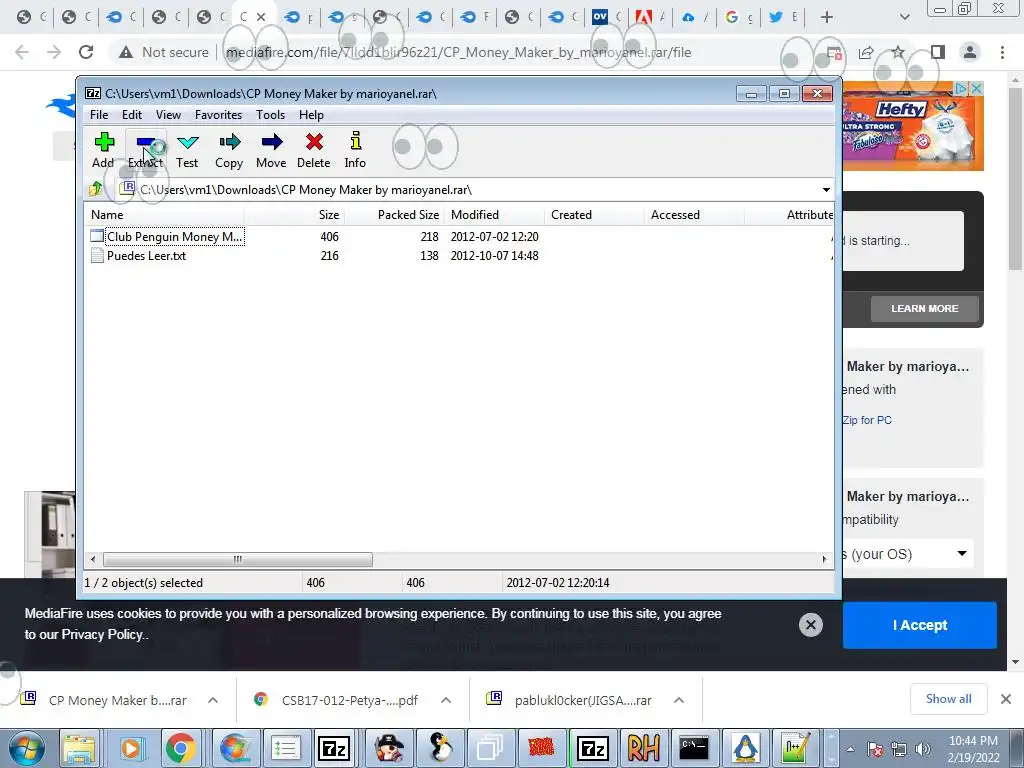Image resolution: width=1024 pixels, height=768 pixels.
Task: Open CSB17-012-Petya pdf download chevron
Action: pyautogui.click(x=446, y=700)
